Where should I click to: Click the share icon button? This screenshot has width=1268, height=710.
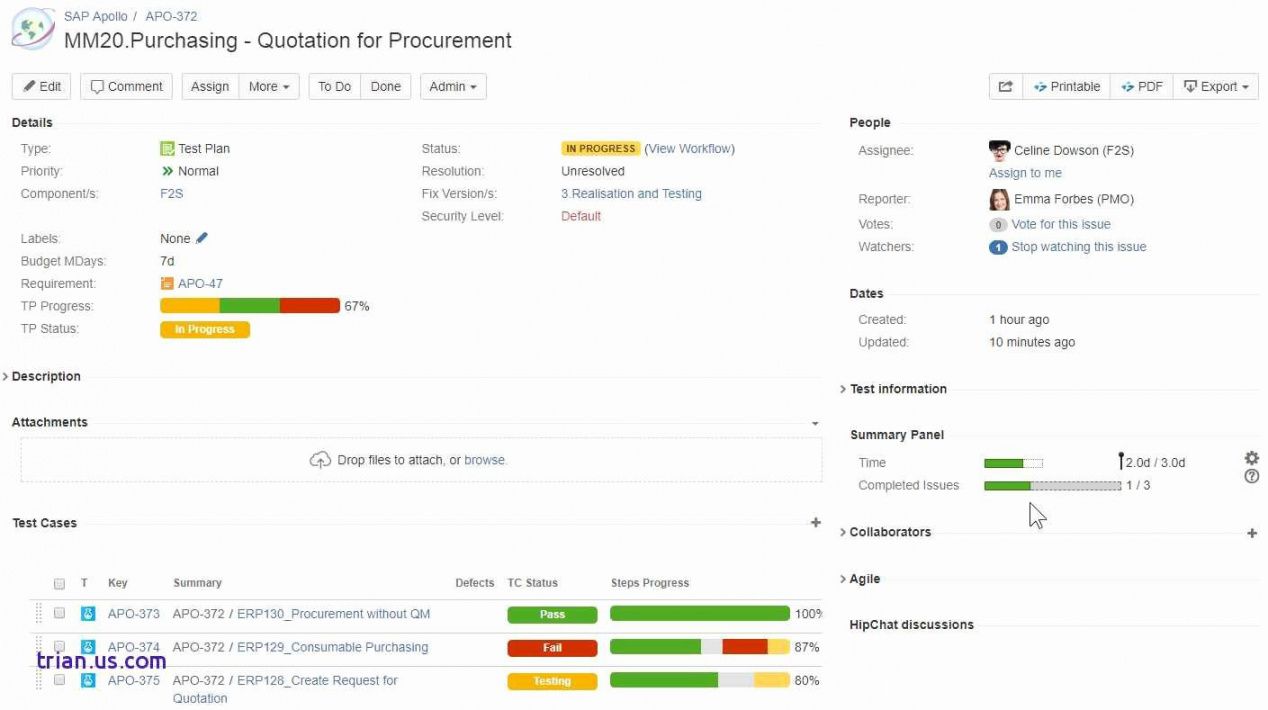click(x=1005, y=87)
